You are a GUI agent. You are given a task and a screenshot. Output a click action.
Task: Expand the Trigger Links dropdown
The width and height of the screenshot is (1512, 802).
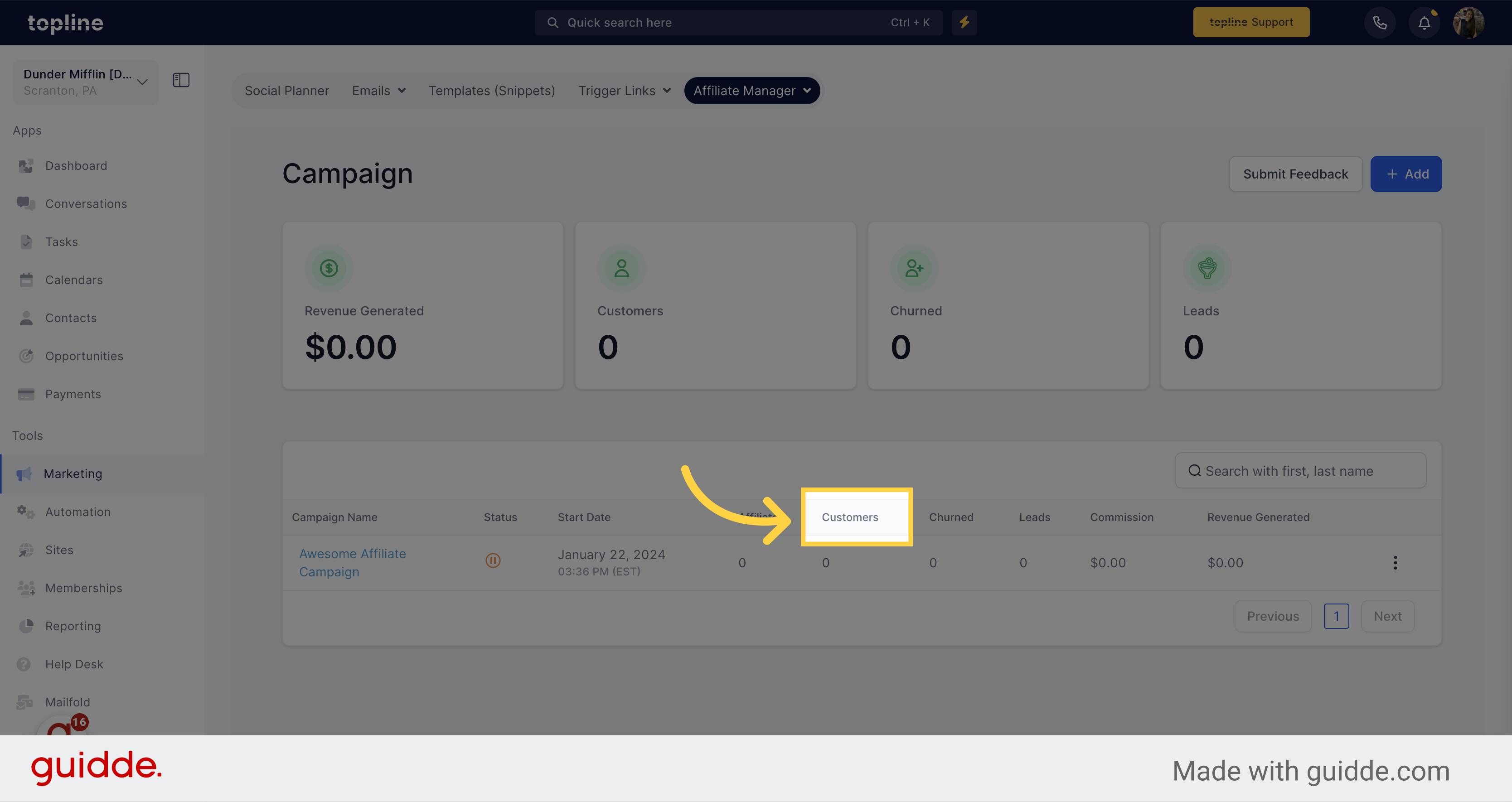point(624,91)
